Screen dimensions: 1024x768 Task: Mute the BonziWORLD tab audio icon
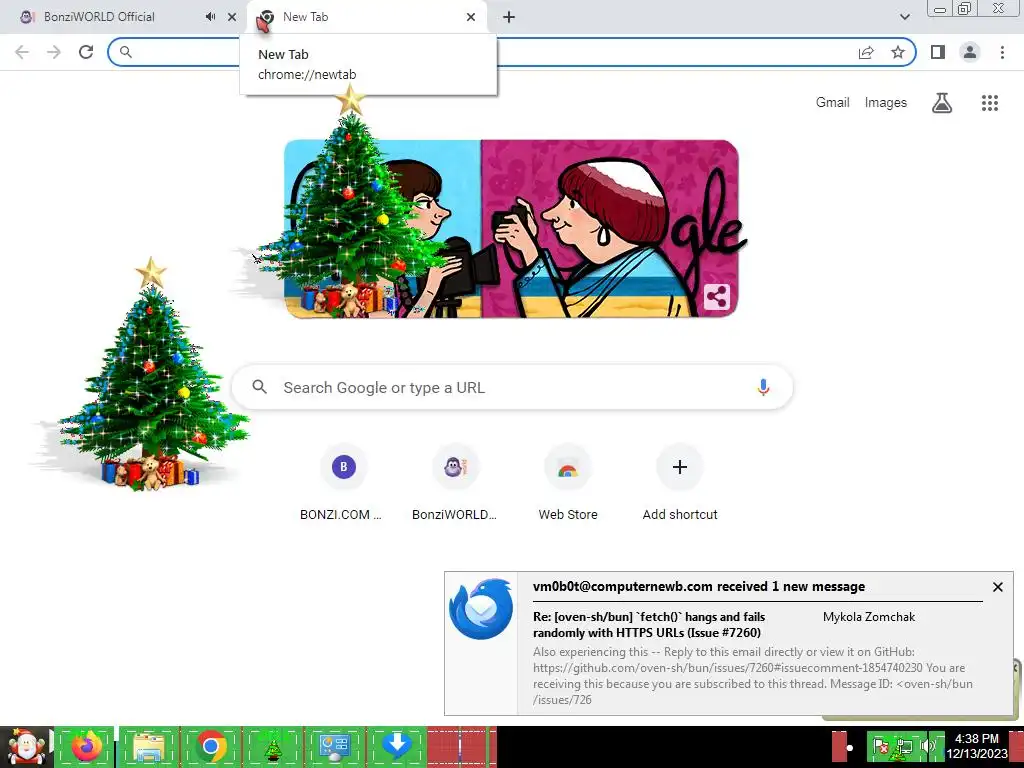tap(210, 17)
